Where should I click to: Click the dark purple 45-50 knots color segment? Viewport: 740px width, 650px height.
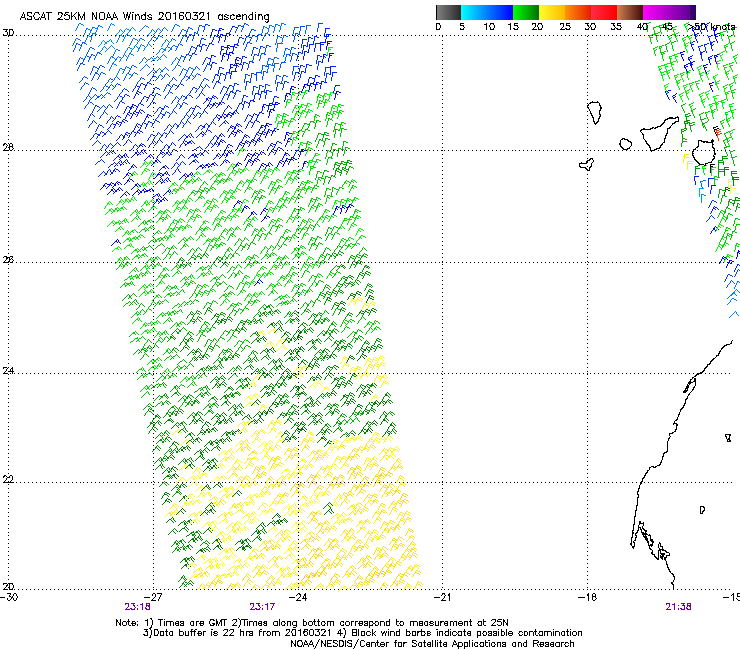(682, 12)
